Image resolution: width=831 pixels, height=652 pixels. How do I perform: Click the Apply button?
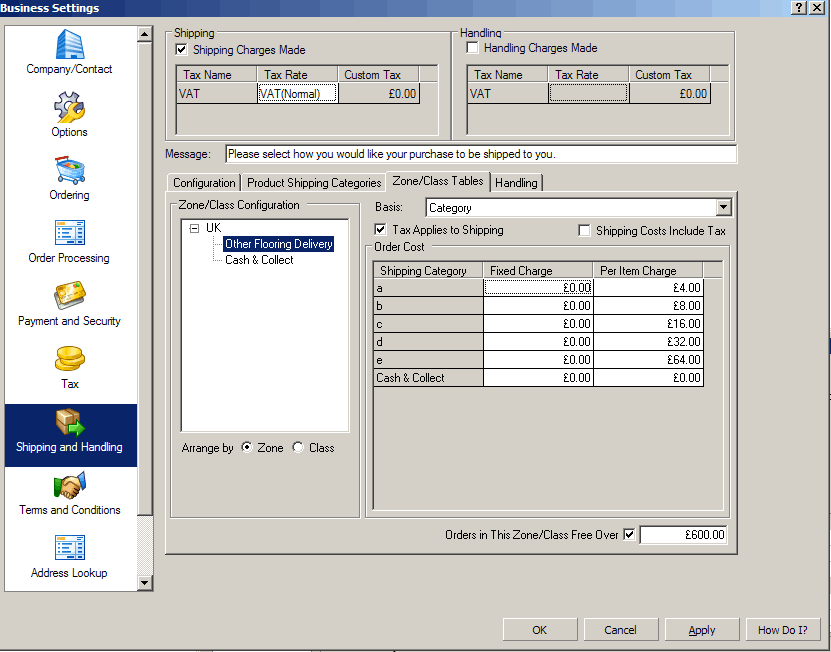pos(702,630)
